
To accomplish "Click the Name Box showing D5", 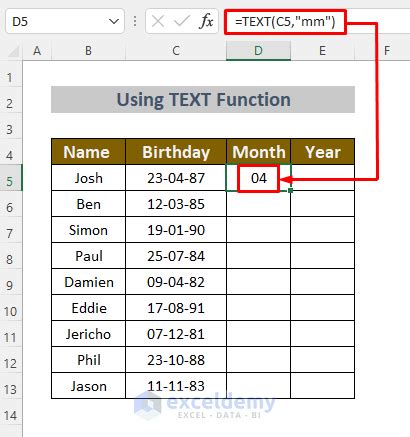I will [x=65, y=22].
